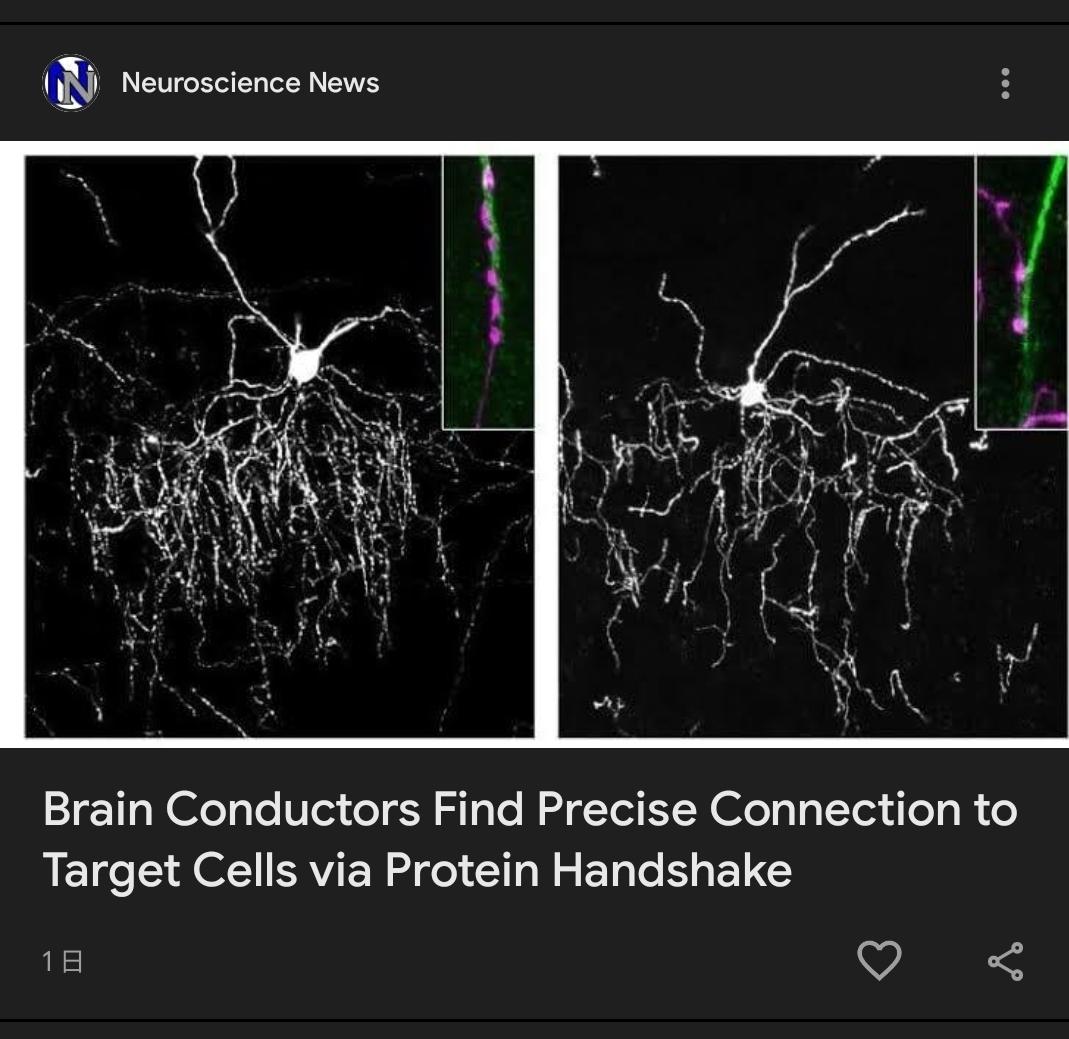This screenshot has height=1039, width=1069.
Task: Open the three-dot more options menu
Action: (1005, 83)
